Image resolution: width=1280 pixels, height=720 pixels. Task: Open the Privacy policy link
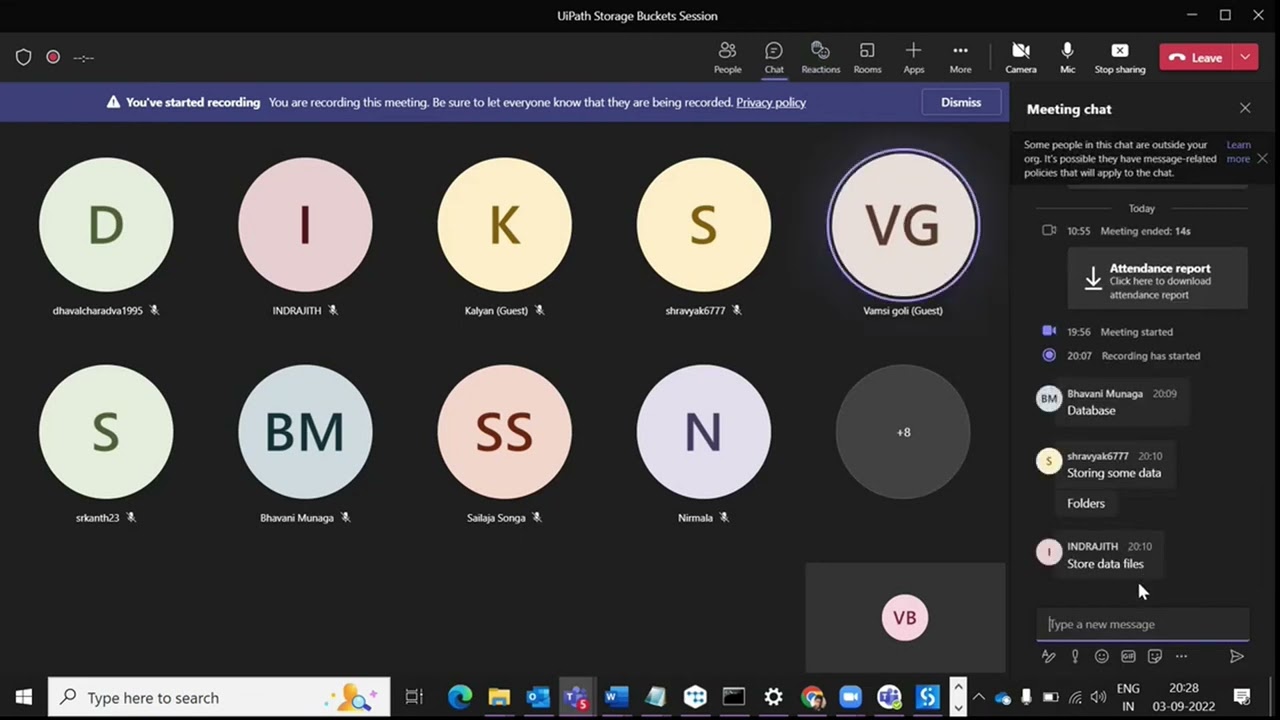point(771,102)
